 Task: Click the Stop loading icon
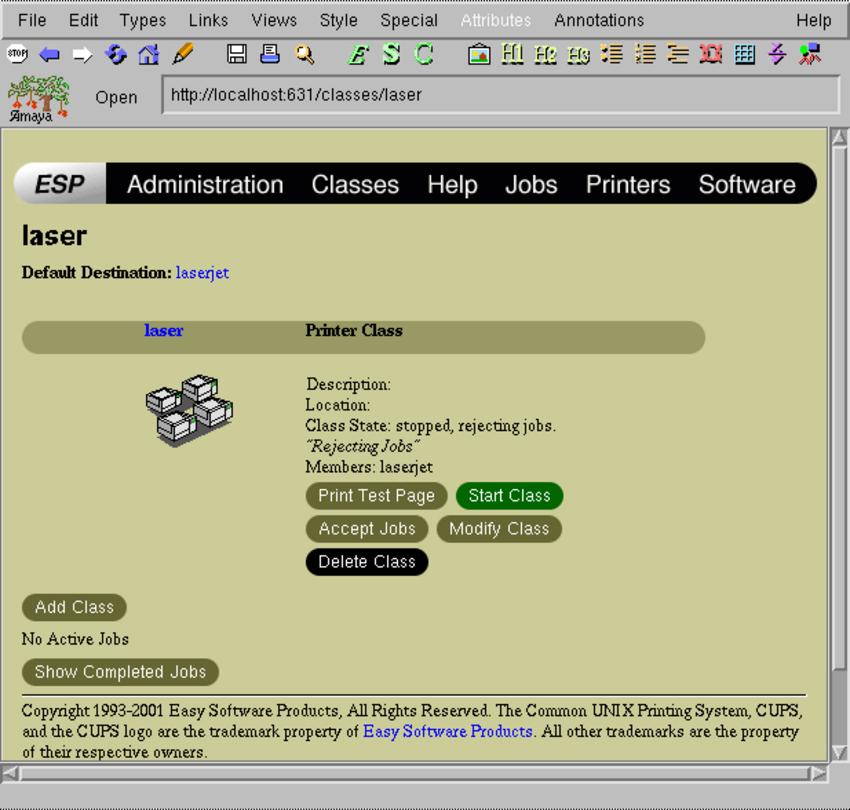pyautogui.click(x=17, y=54)
